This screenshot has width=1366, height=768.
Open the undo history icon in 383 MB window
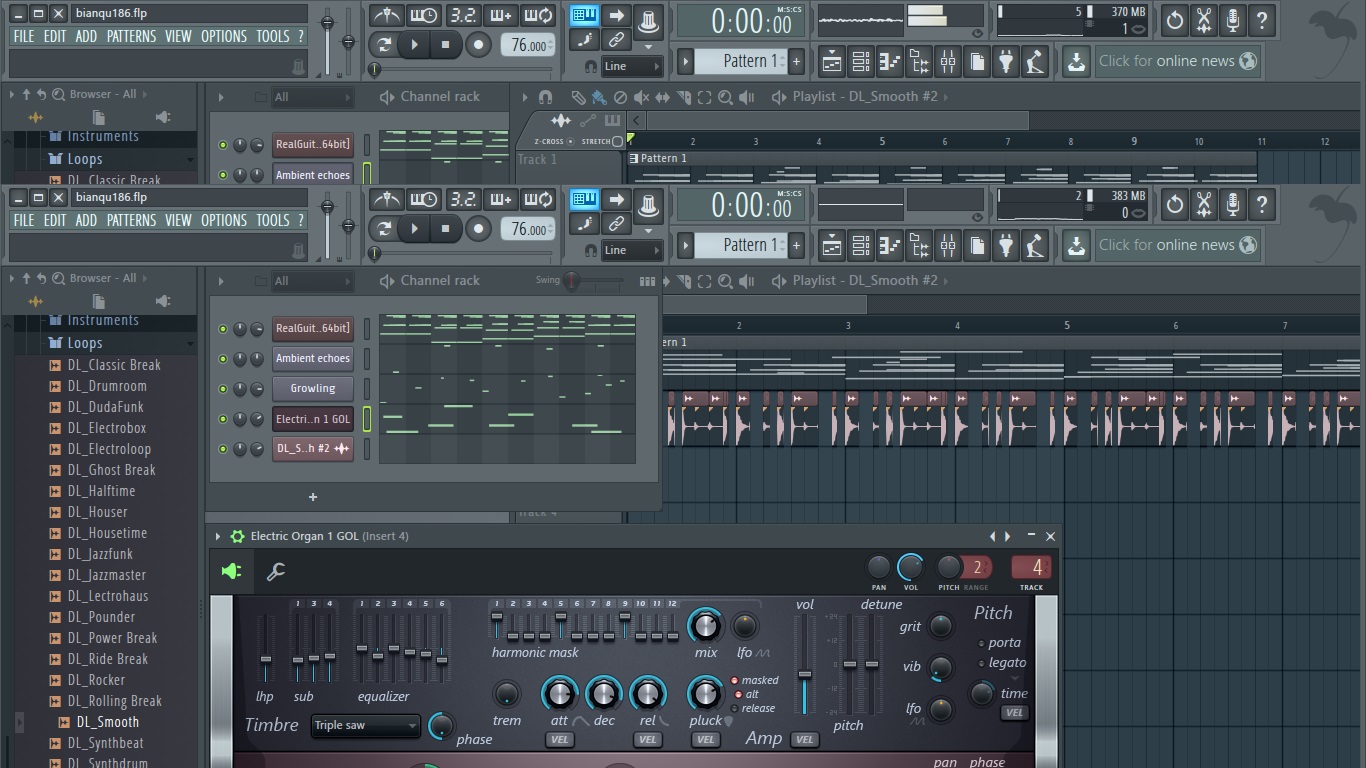click(1175, 205)
